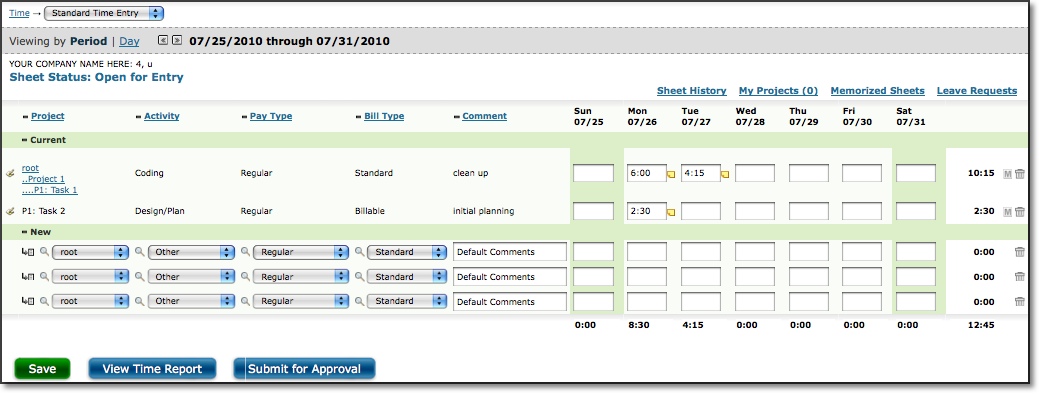The image size is (1040, 394).
Task: Open the Other activity dropdown in first New row
Action: tap(191, 252)
